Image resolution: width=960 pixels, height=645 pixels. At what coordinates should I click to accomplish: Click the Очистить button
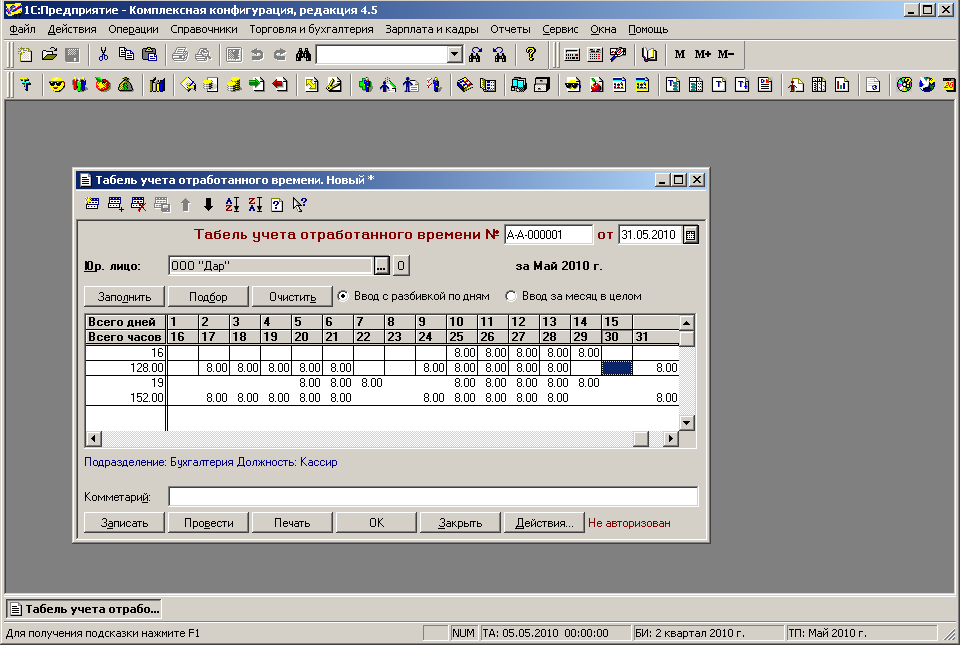[292, 297]
